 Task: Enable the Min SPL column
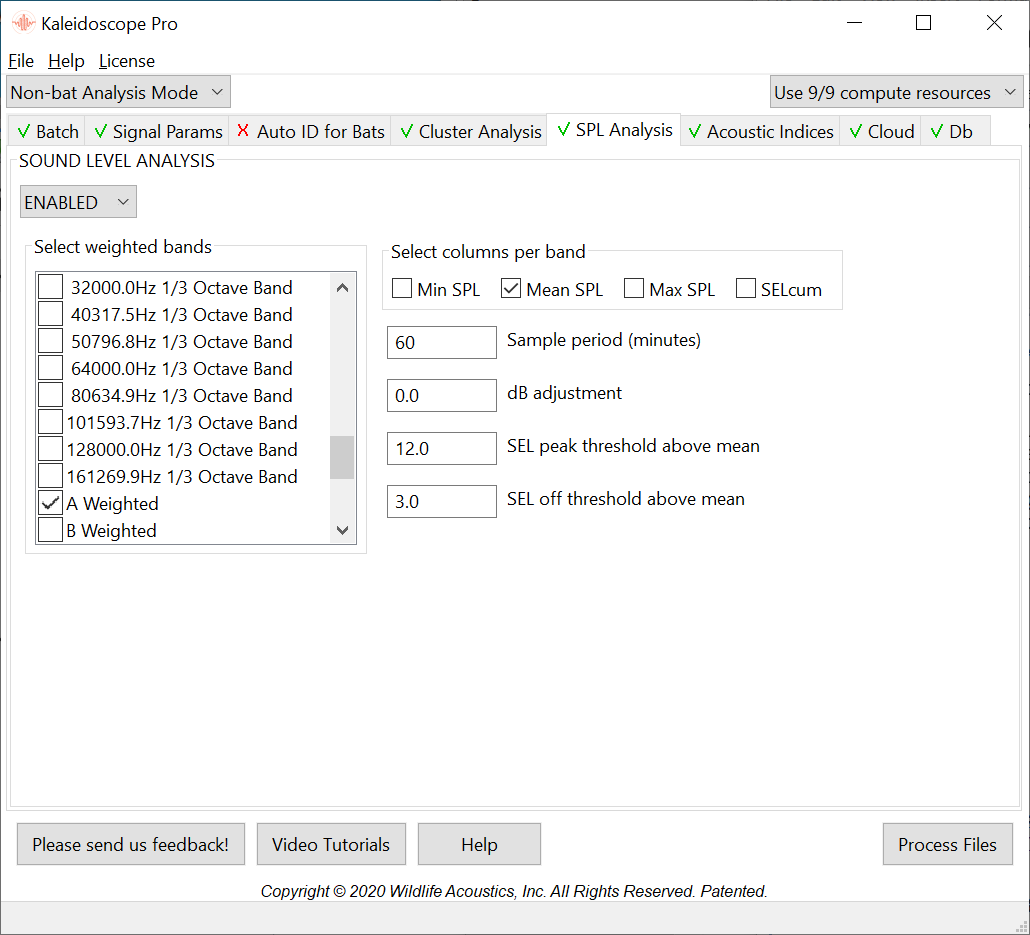(x=402, y=289)
